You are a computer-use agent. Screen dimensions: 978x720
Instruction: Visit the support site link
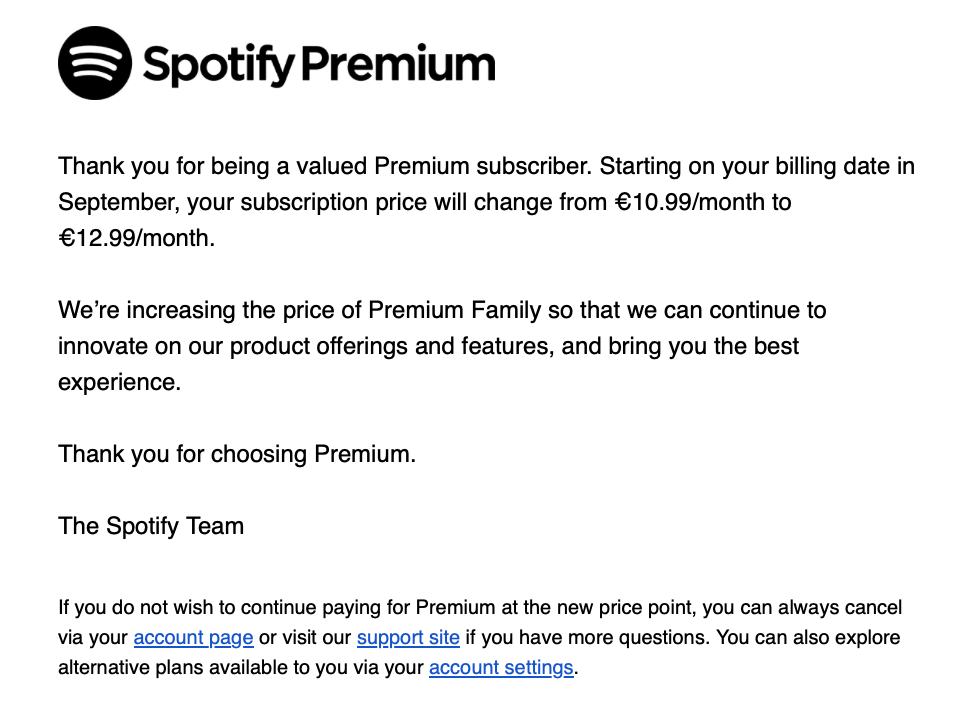408,637
